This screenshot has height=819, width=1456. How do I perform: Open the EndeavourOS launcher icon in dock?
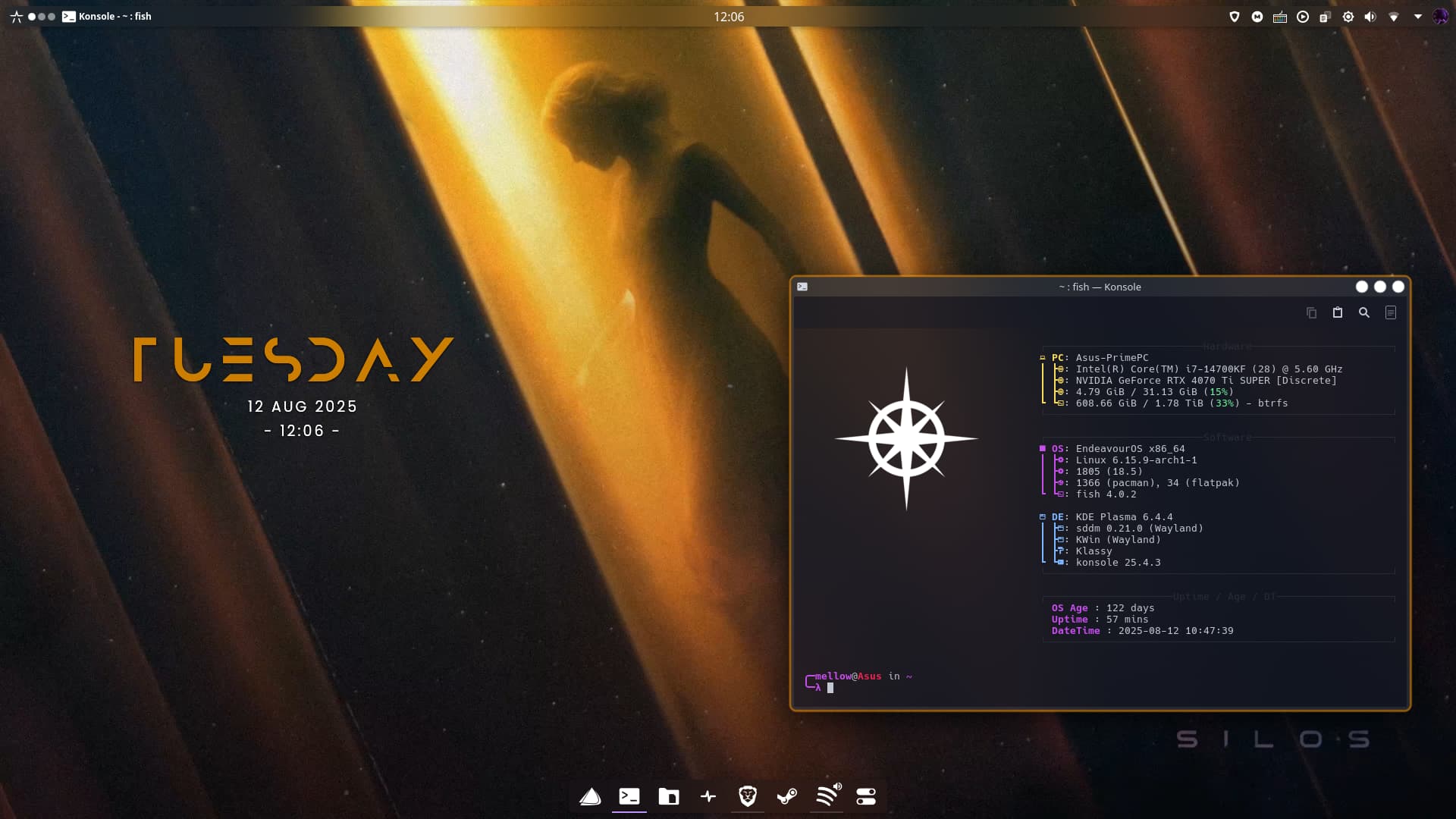point(590,796)
